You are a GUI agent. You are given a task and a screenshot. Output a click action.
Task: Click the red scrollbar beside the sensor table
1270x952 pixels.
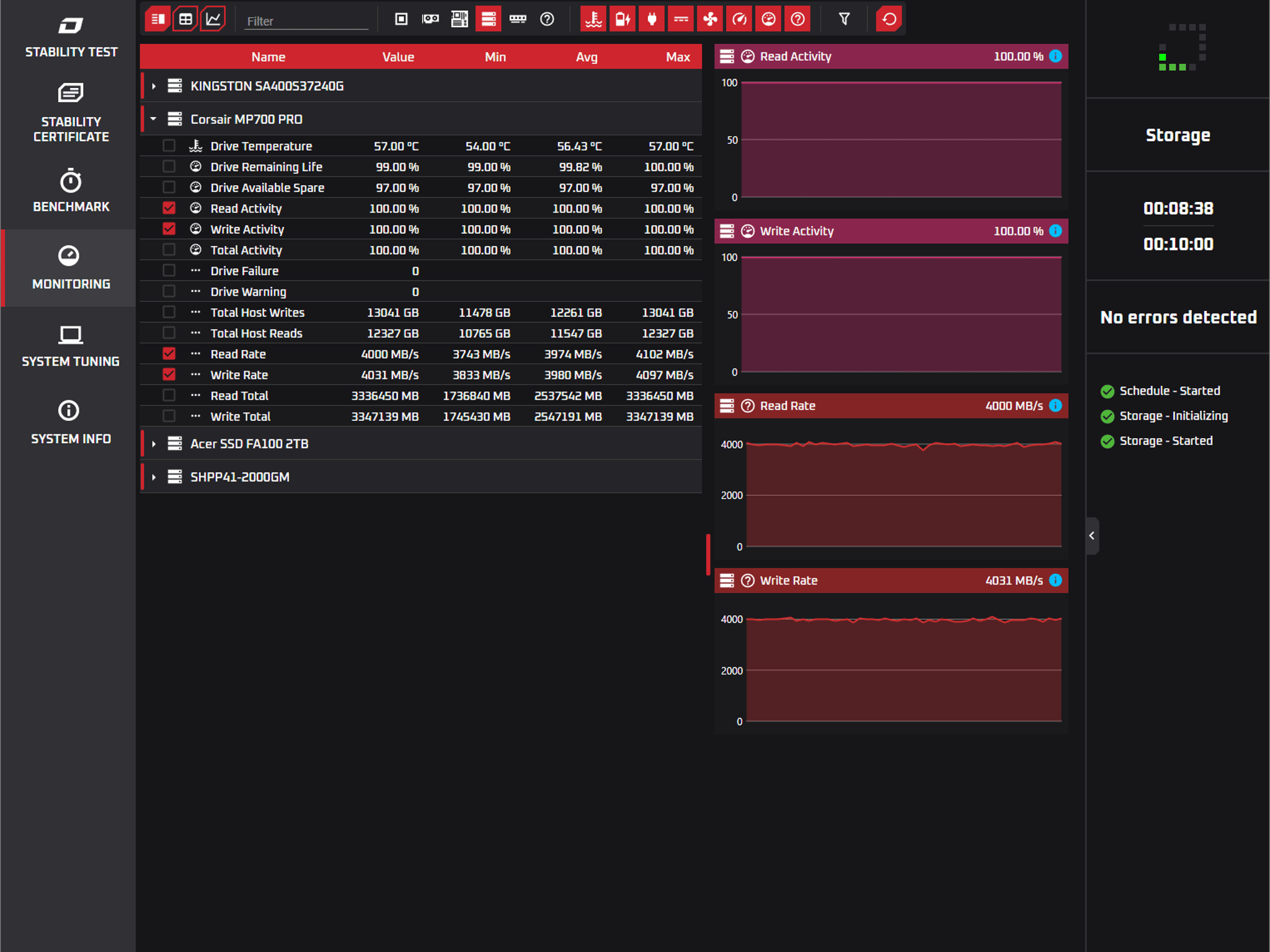(x=708, y=554)
